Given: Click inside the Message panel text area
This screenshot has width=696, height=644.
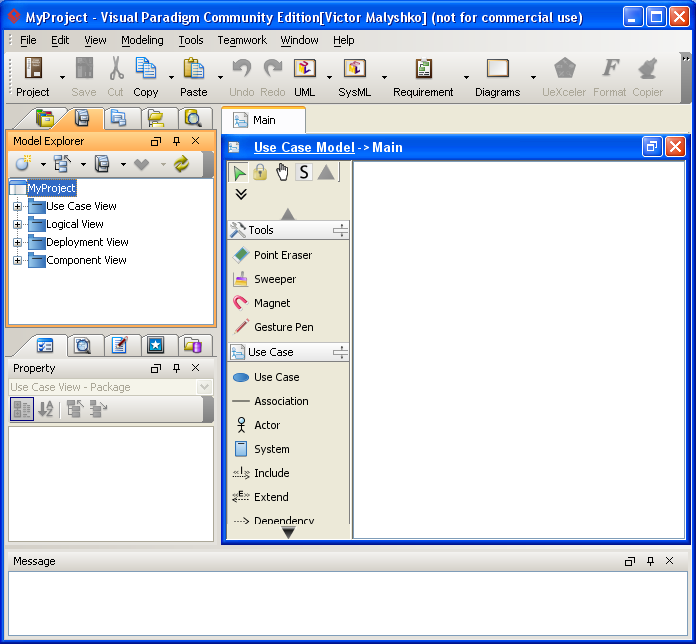Looking at the screenshot, I should pos(348,604).
